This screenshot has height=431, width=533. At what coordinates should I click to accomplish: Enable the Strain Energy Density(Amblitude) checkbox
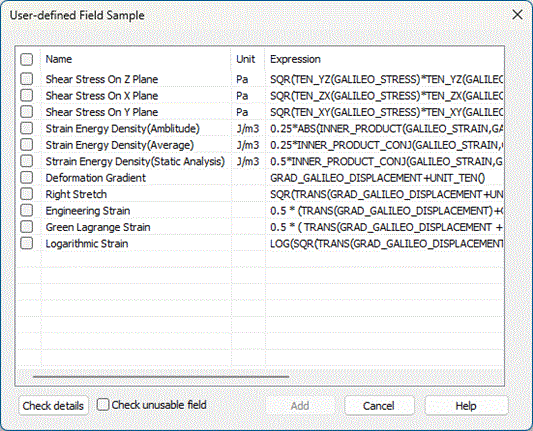point(27,128)
